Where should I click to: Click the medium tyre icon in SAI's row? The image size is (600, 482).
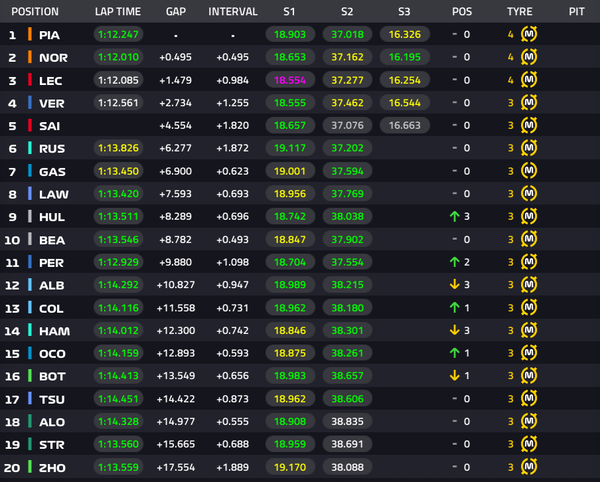[x=529, y=125]
